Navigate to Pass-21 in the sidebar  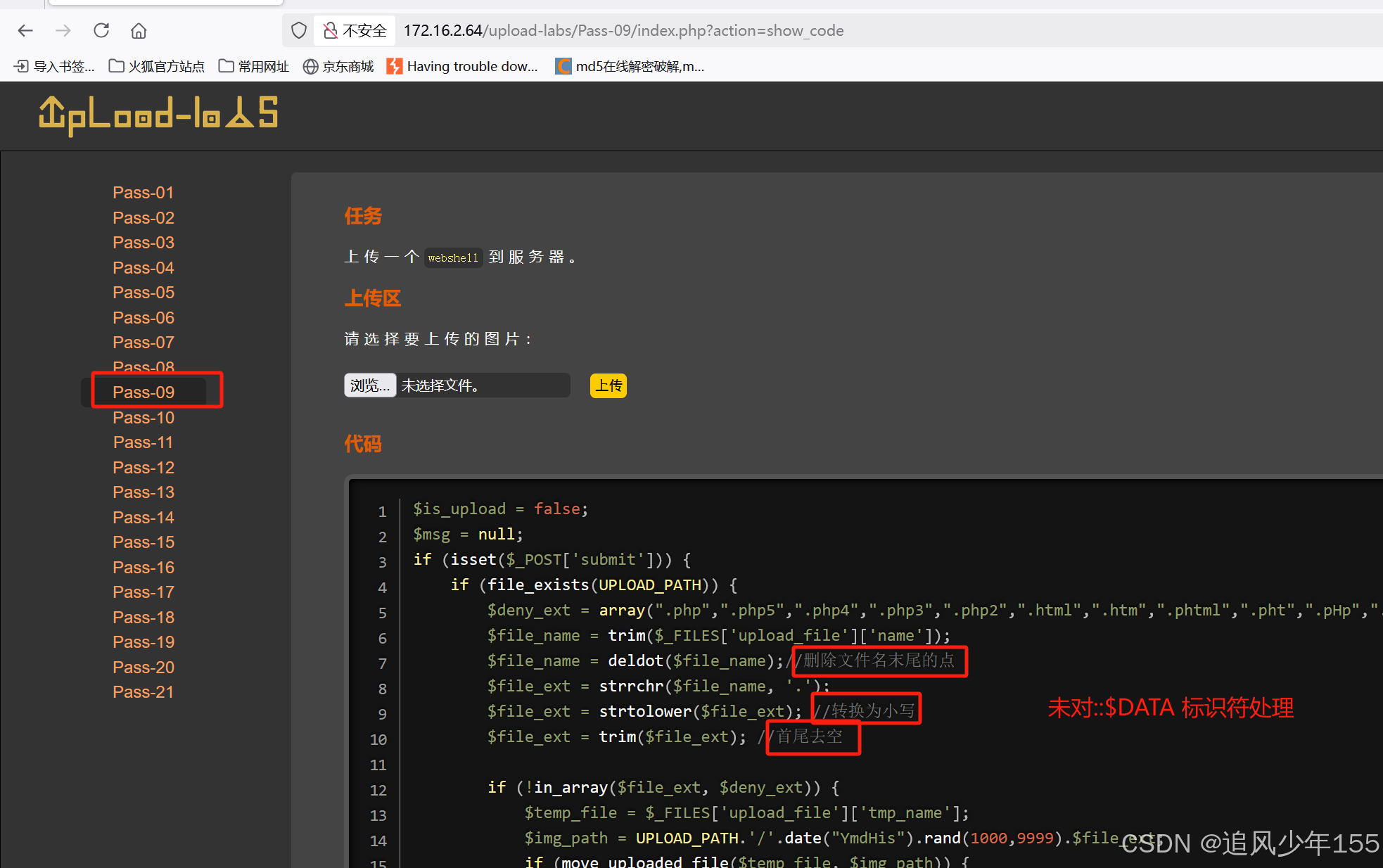coord(144,691)
